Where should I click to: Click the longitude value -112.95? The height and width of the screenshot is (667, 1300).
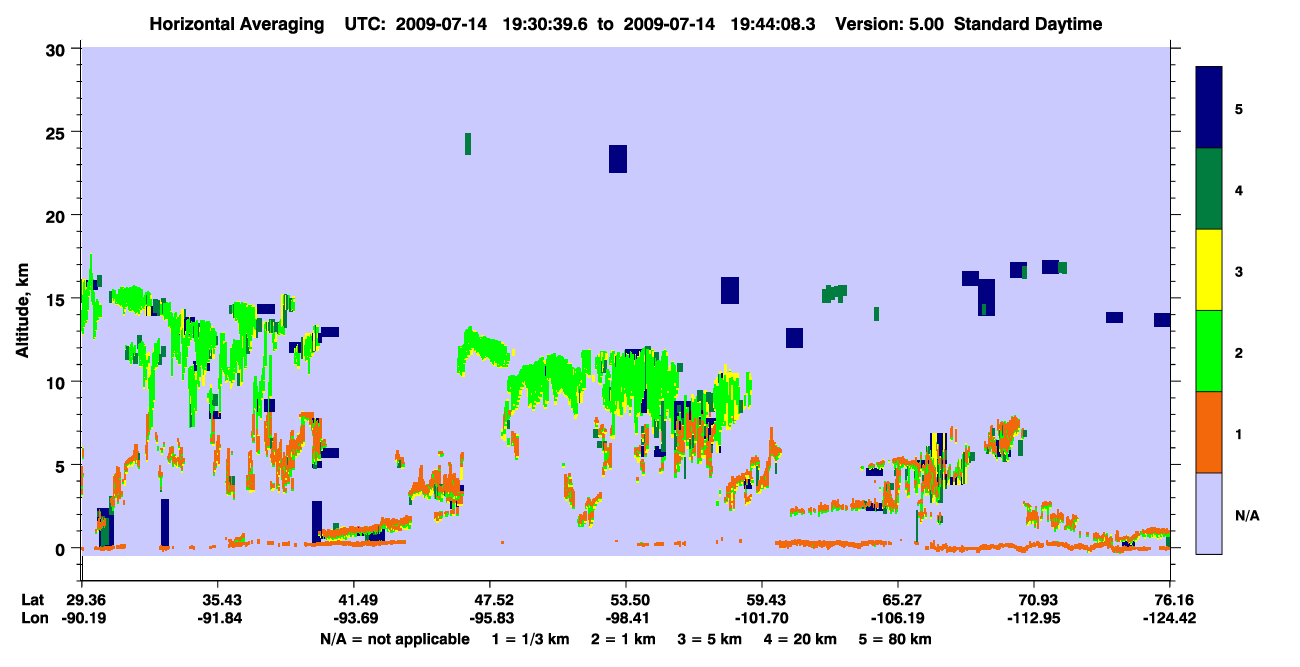1034,618
